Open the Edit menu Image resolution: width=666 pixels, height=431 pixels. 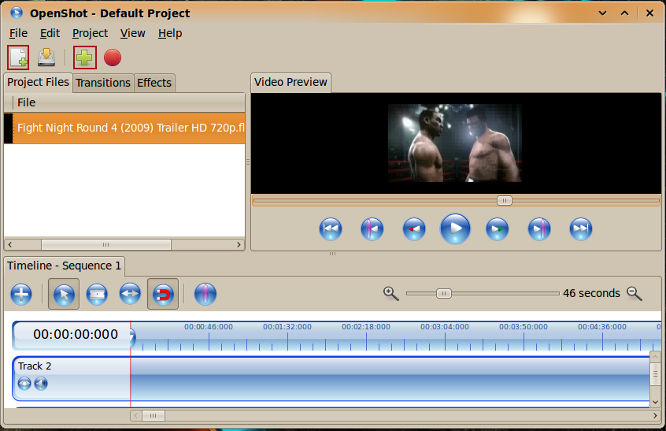click(50, 33)
